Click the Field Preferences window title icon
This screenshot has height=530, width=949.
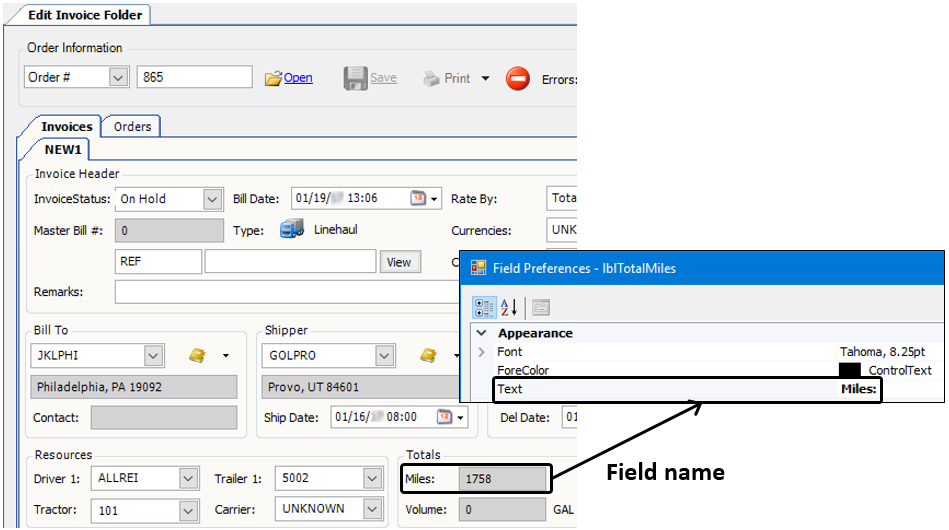[x=479, y=268]
